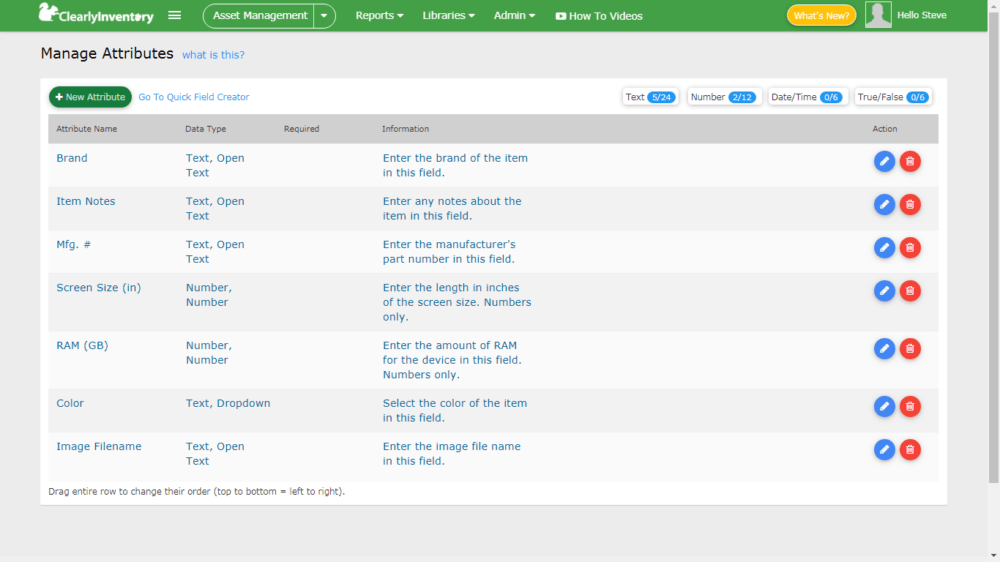The width and height of the screenshot is (1000, 562).
Task: Click the Attribute Name column header
Action: click(87, 129)
